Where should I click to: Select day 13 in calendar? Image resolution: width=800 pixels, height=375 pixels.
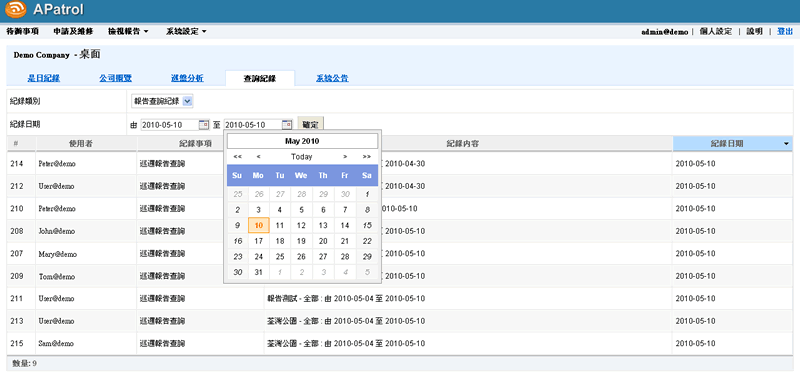tap(323, 225)
